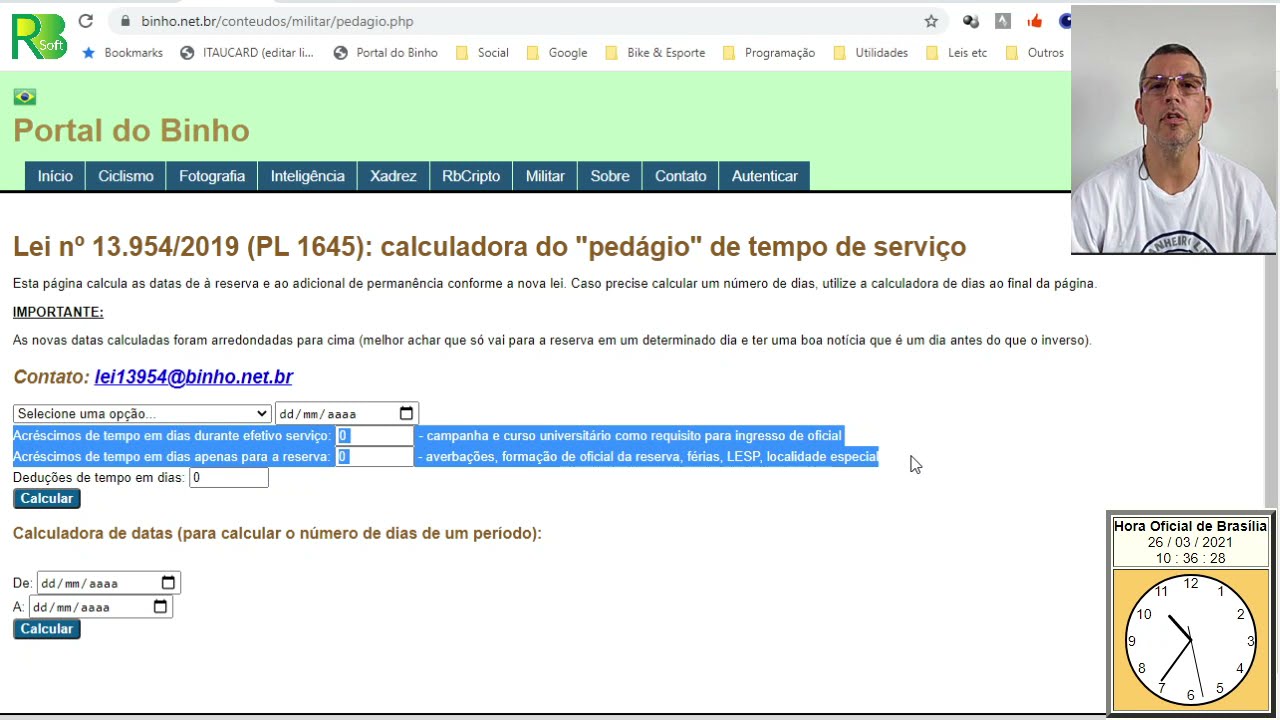Open the Leis etc bookmarks folder
Image resolution: width=1280 pixels, height=720 pixels.
click(957, 53)
